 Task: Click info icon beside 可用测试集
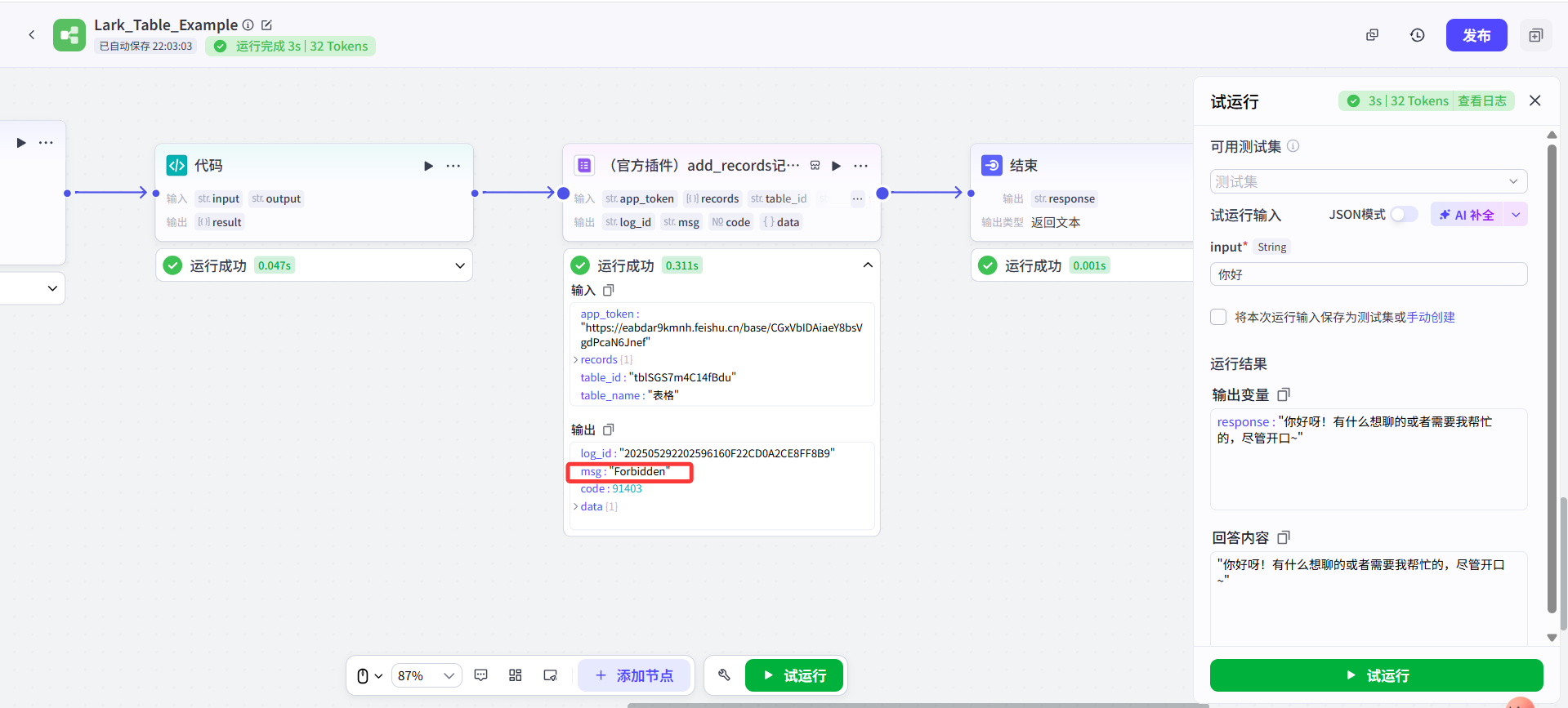point(1293,146)
